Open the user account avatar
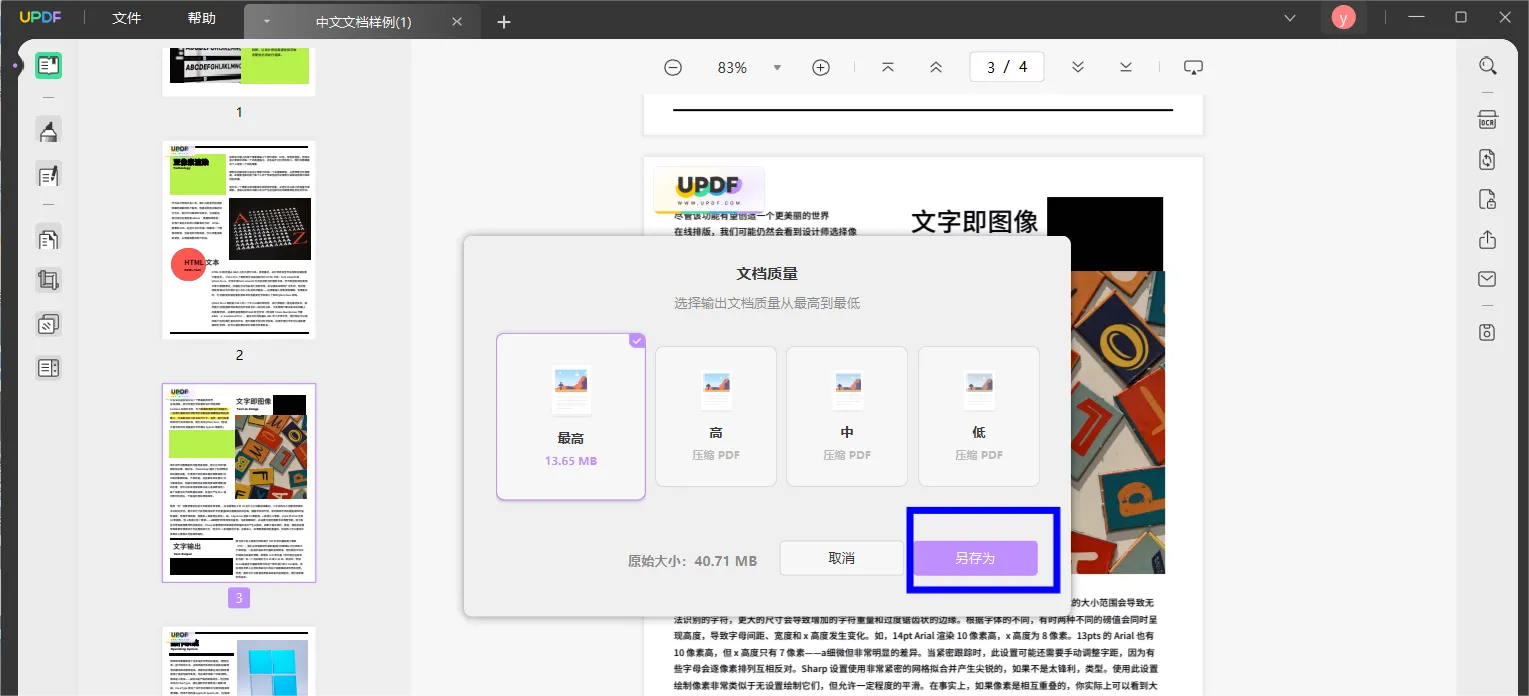 click(1343, 18)
